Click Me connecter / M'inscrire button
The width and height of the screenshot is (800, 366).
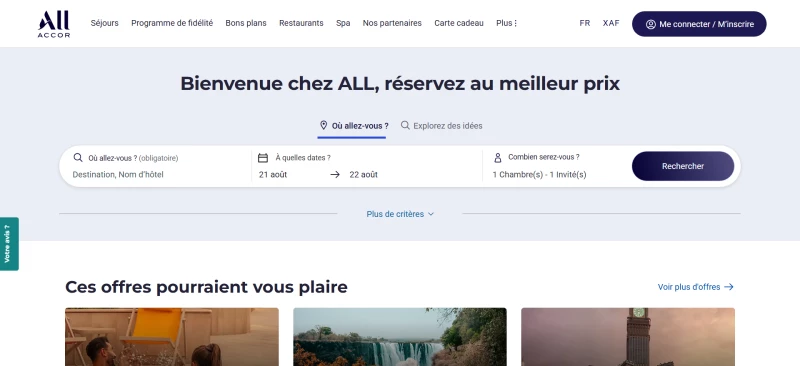(699, 24)
